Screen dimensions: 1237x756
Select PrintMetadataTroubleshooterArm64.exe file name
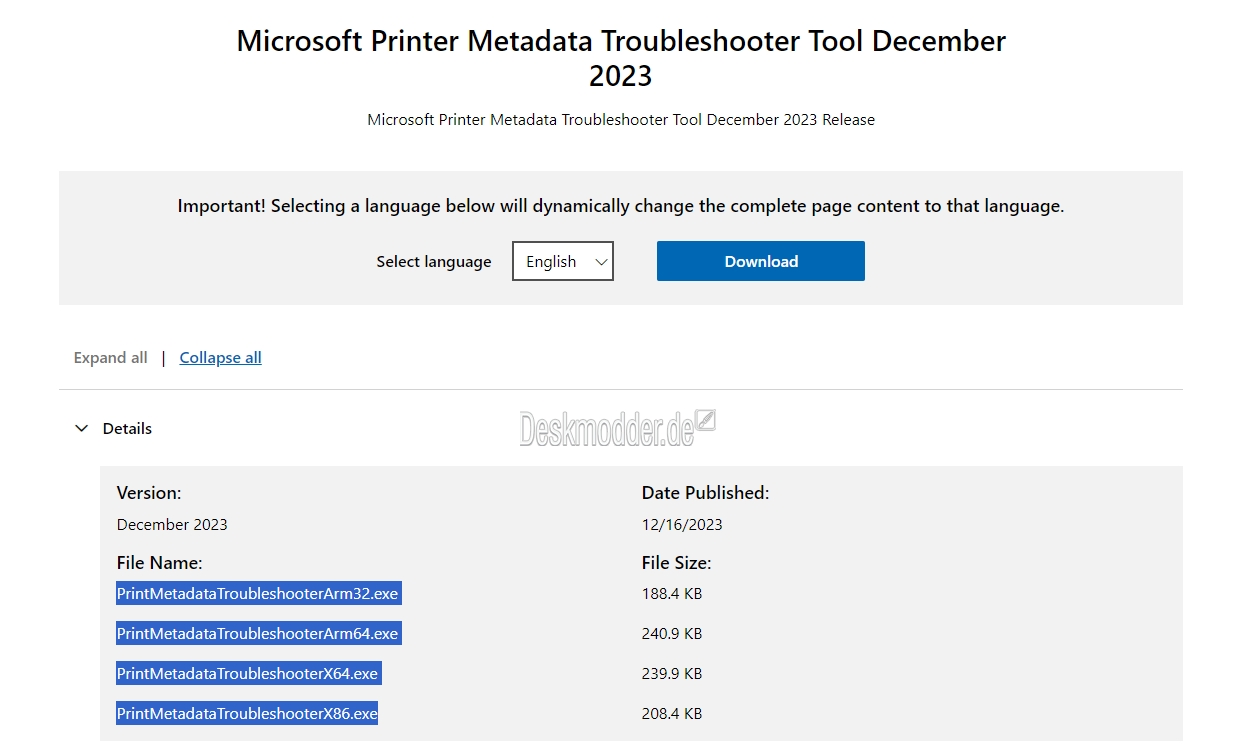pos(258,633)
